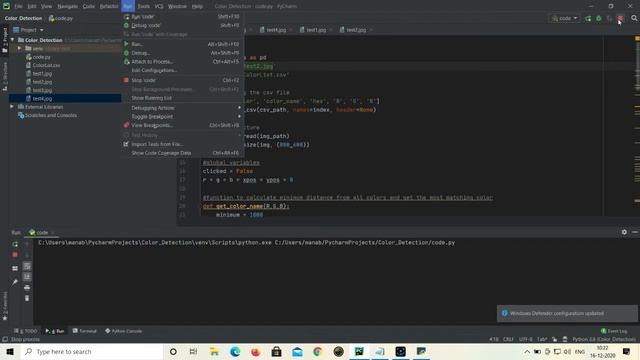Open Run panel settings gear

point(624,232)
